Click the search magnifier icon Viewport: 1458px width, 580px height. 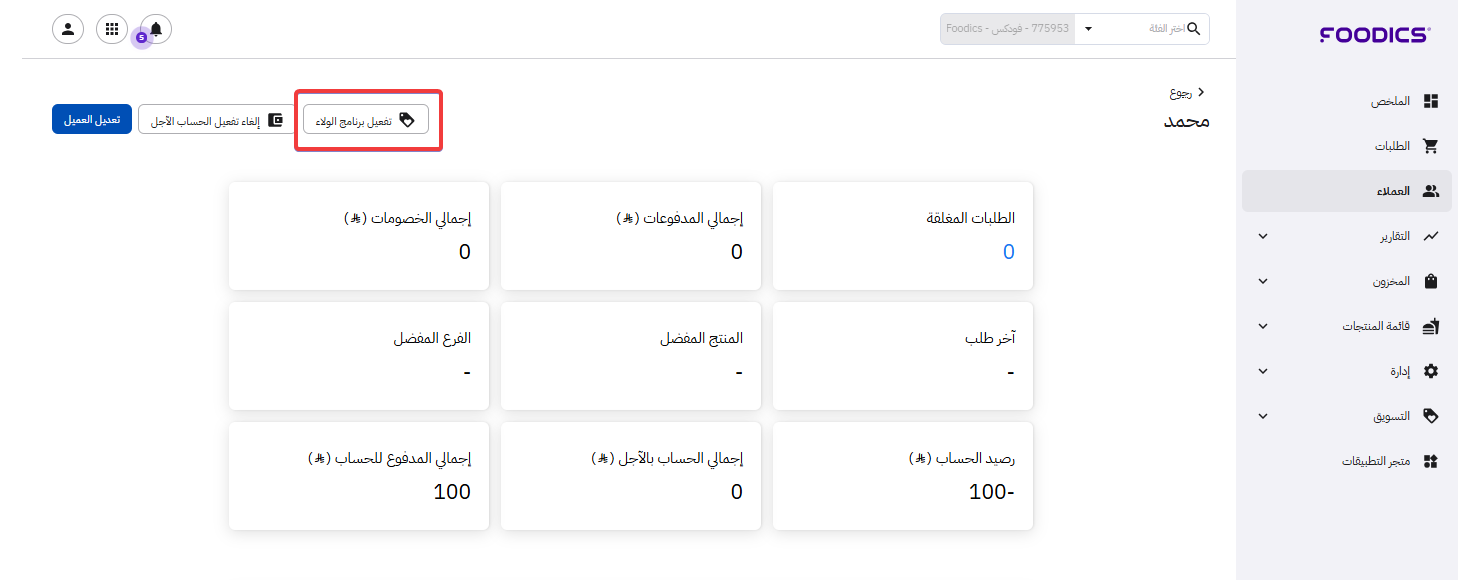pyautogui.click(x=1193, y=29)
